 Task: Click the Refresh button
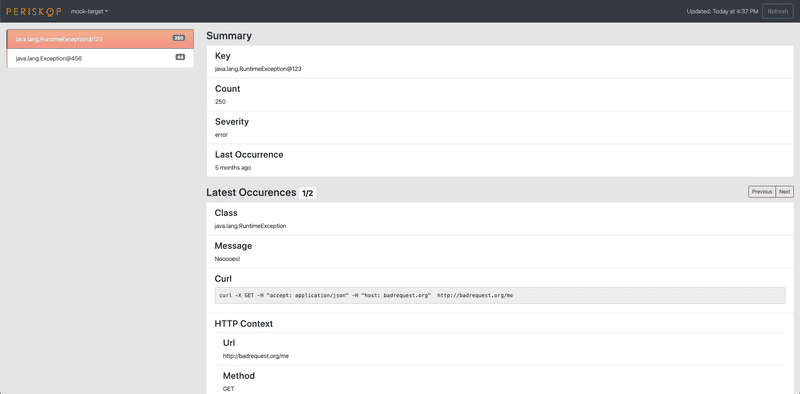click(x=778, y=11)
